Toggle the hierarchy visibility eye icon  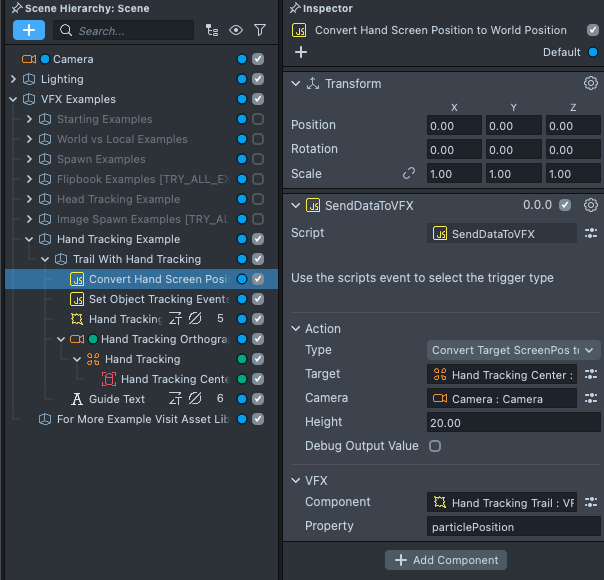[x=236, y=31]
